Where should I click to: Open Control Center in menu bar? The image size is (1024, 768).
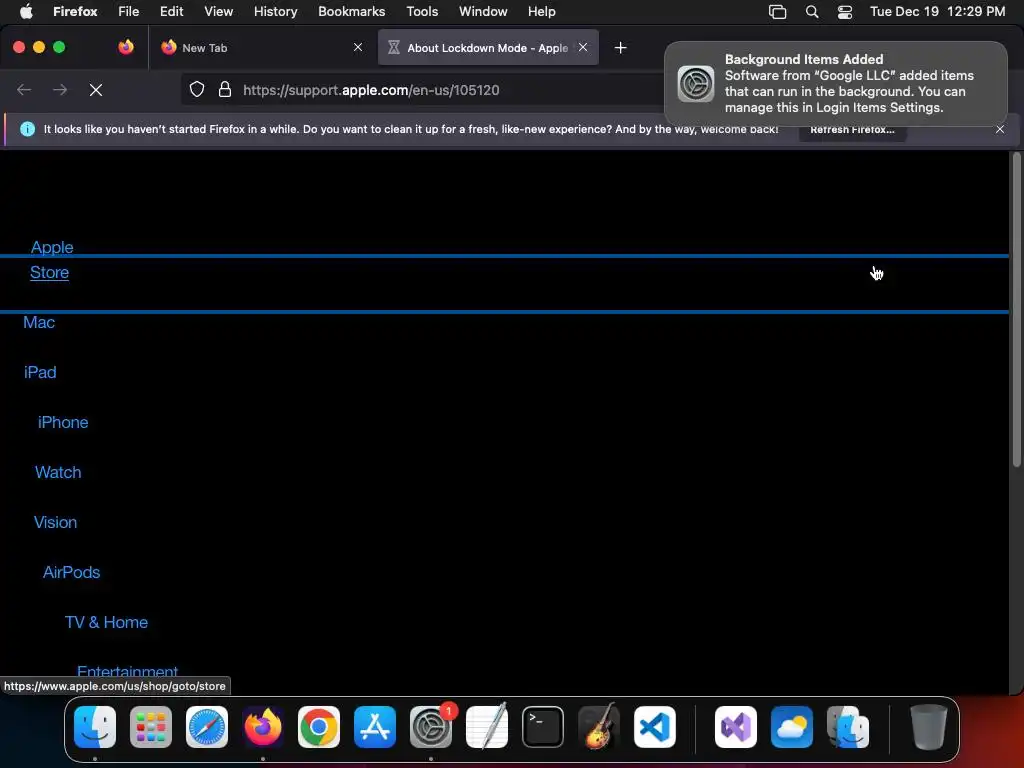pos(844,12)
